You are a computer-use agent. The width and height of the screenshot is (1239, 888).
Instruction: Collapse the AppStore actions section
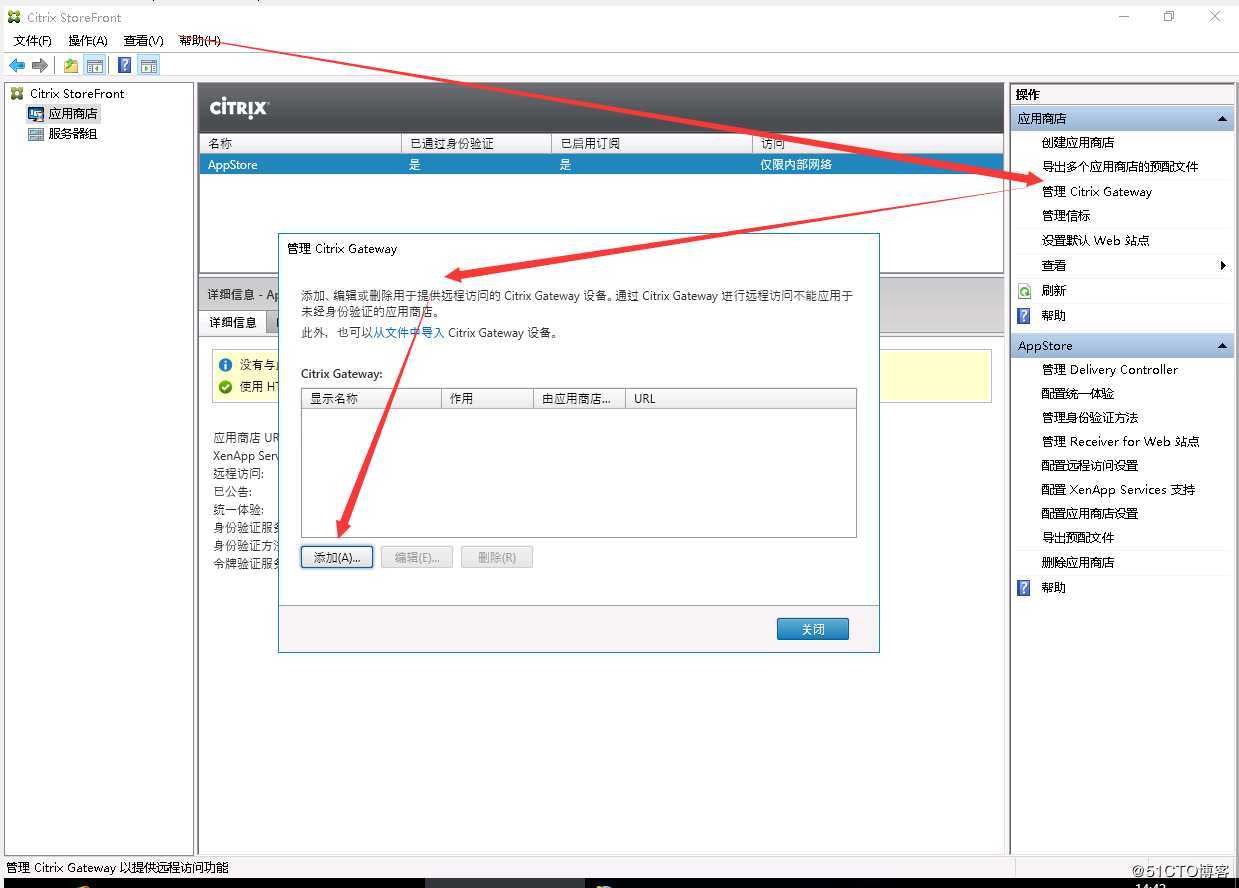tap(1222, 346)
